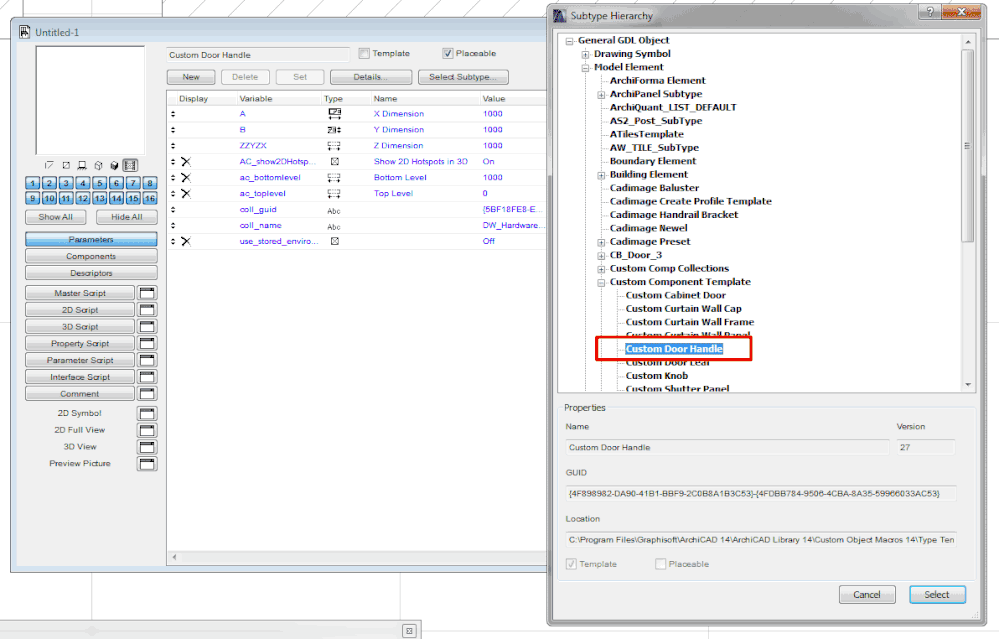Click the hide X icon on ac_bottomlevel row
This screenshot has height=639, width=999.
186,178
